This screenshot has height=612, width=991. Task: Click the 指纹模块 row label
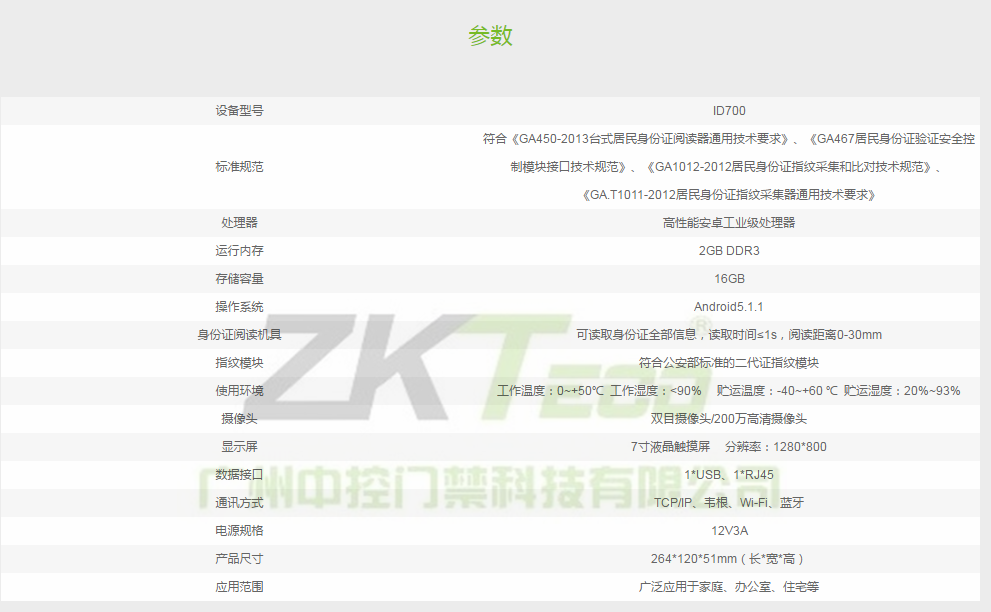coord(239,363)
